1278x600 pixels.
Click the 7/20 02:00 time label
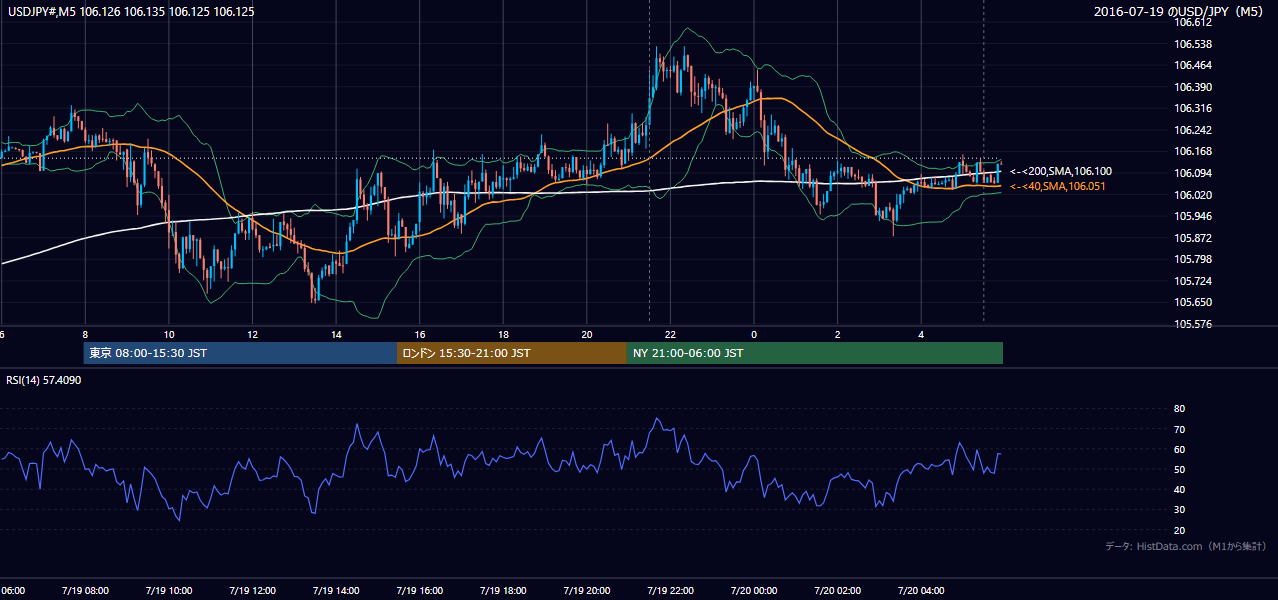837,591
